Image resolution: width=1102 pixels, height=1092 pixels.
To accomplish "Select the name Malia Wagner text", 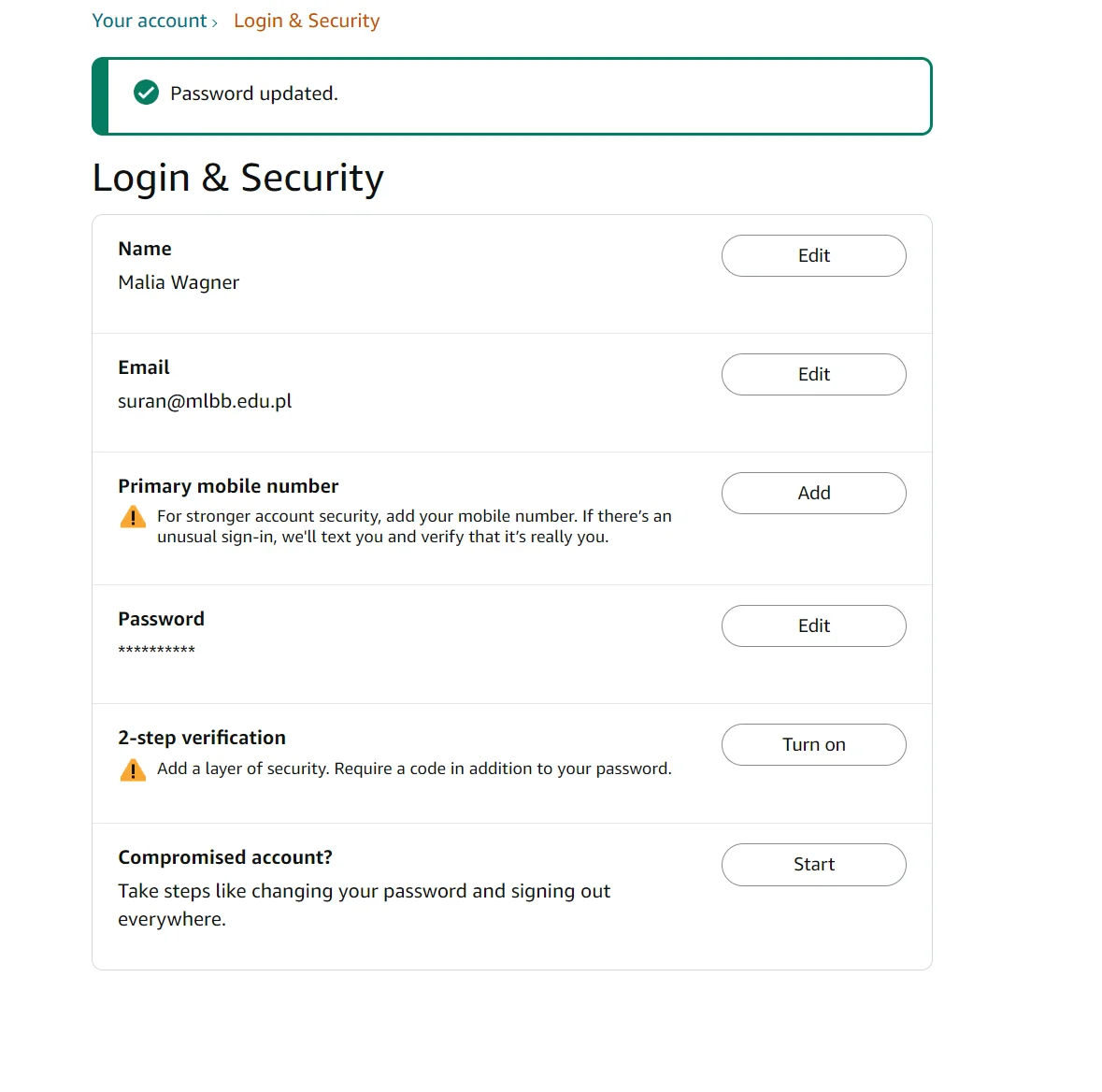I will coord(179,282).
